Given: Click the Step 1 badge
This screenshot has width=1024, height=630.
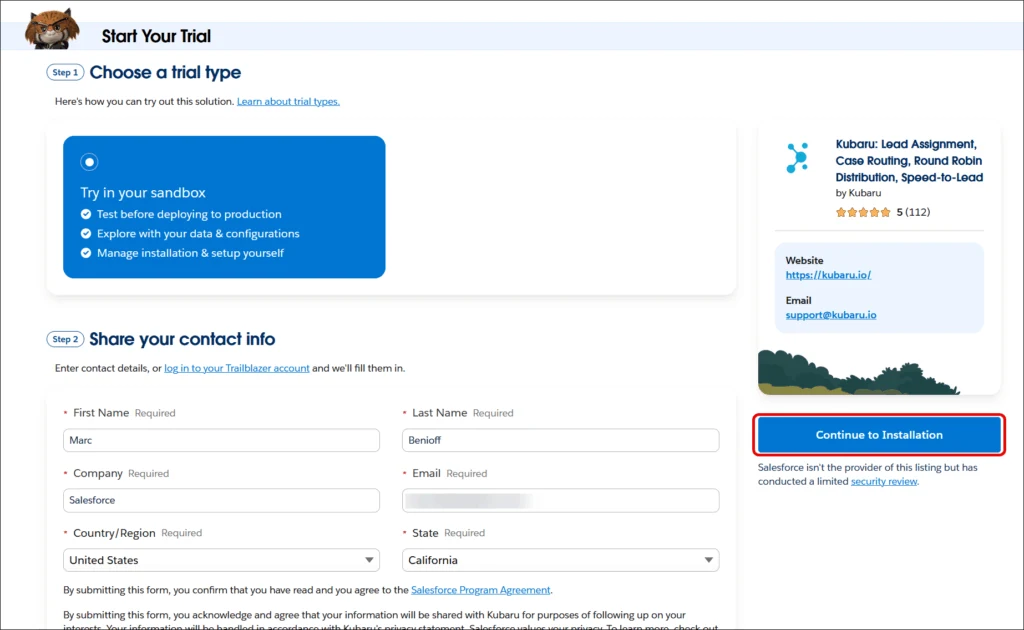Looking at the screenshot, I should (x=65, y=72).
